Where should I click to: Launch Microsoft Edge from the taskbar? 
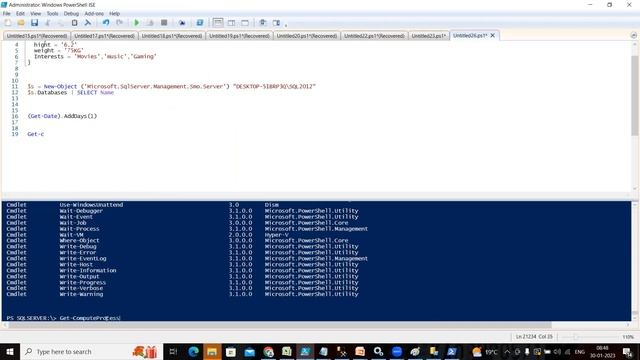coord(193,351)
